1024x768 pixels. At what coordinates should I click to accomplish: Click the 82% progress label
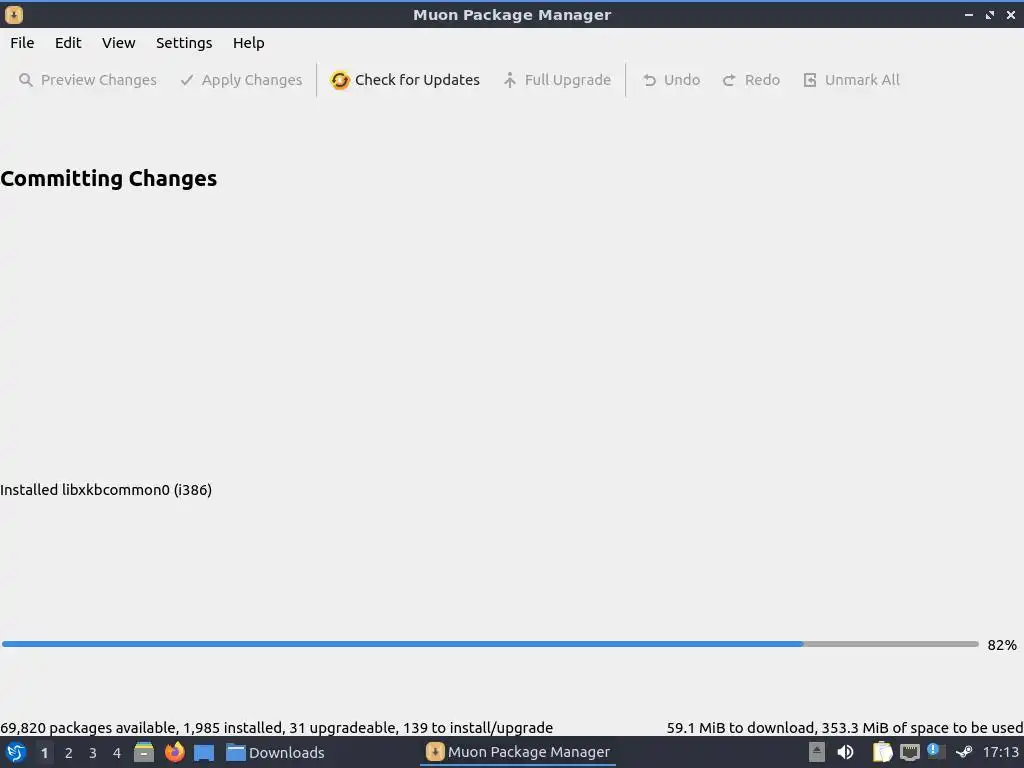point(1002,645)
